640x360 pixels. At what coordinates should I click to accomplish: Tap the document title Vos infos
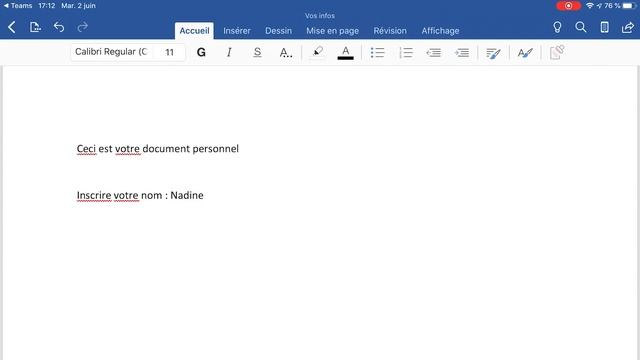pos(320,16)
